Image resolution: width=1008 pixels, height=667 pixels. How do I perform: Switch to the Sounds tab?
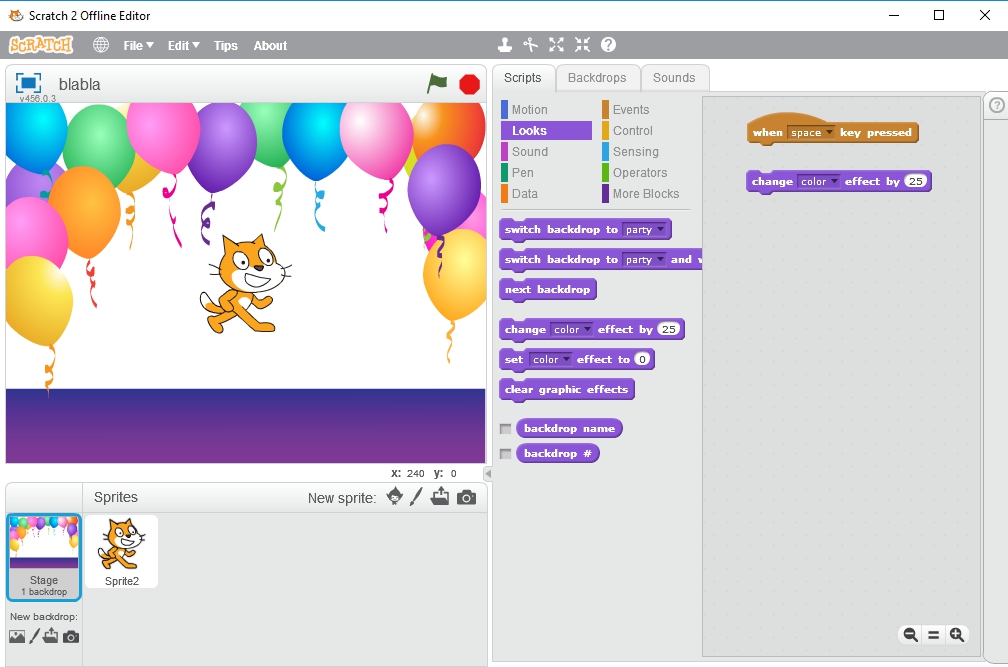point(674,78)
